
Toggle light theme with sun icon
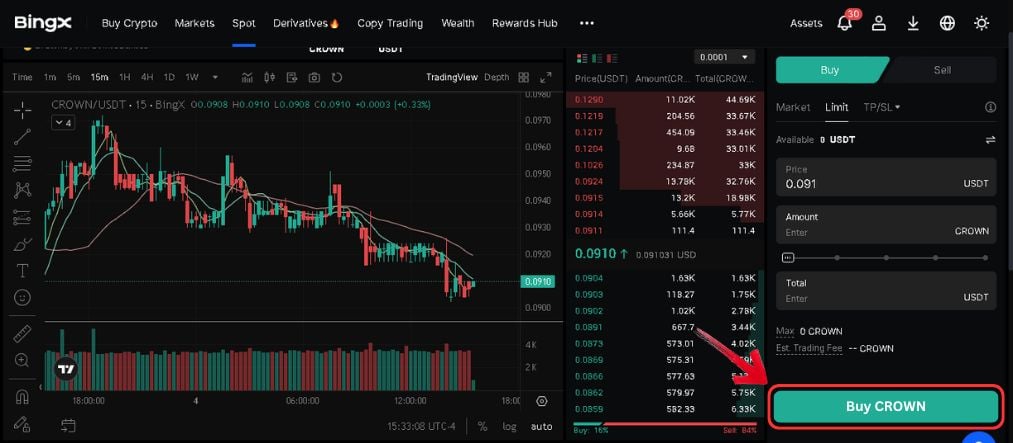[981, 23]
